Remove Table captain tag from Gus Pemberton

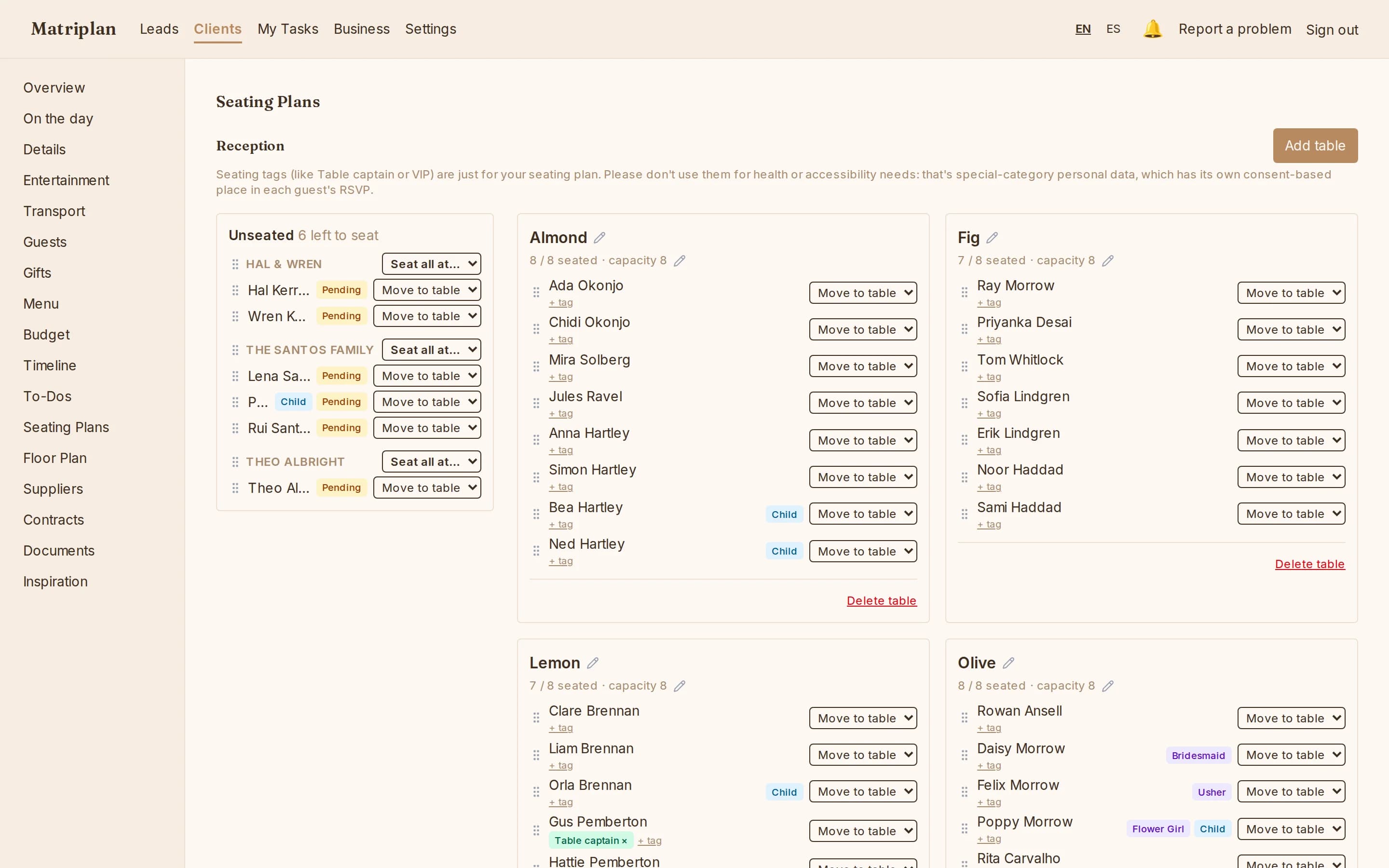point(625,841)
